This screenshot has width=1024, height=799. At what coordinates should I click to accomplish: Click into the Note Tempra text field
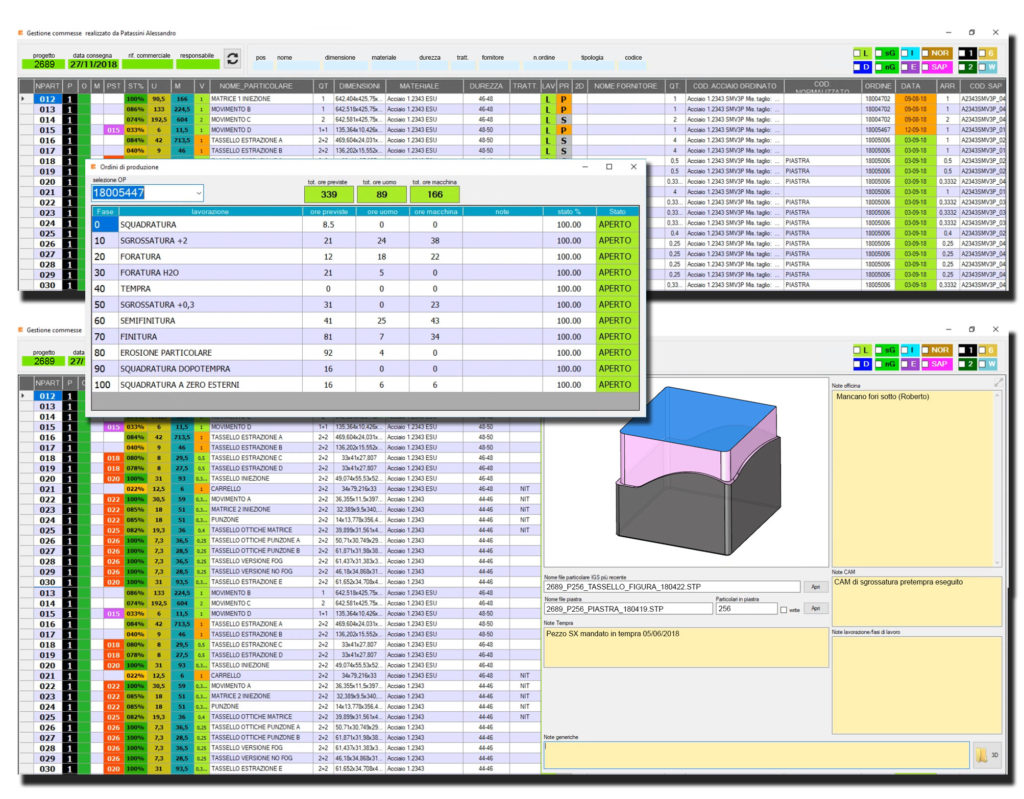pyautogui.click(x=685, y=646)
